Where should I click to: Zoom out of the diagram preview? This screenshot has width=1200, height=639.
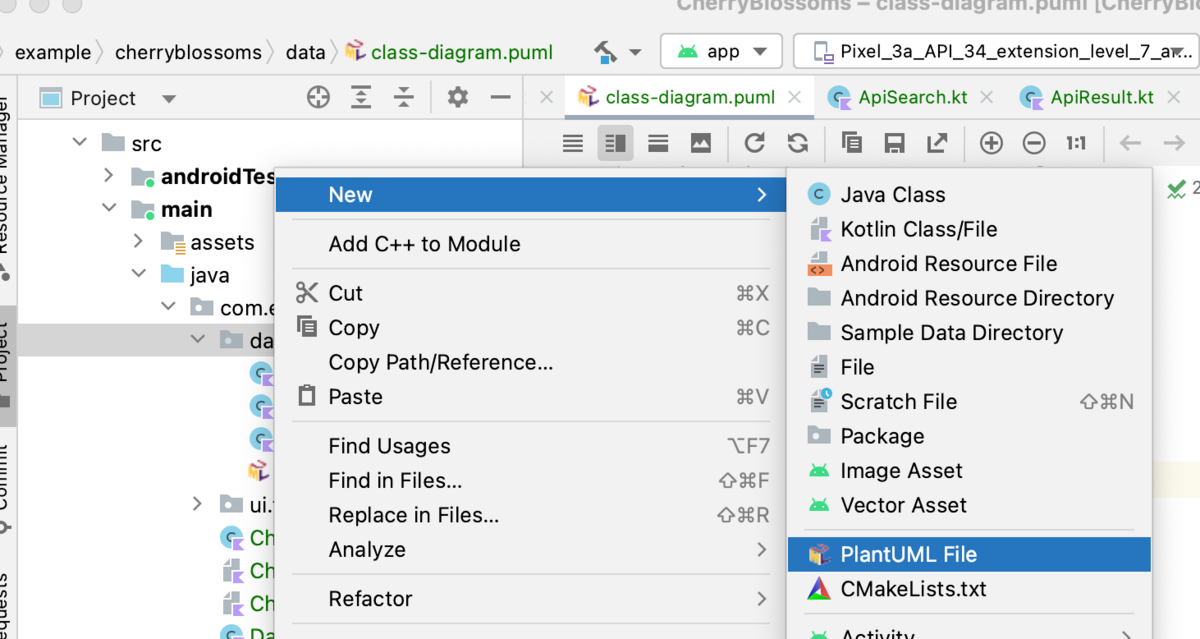pyautogui.click(x=1034, y=143)
